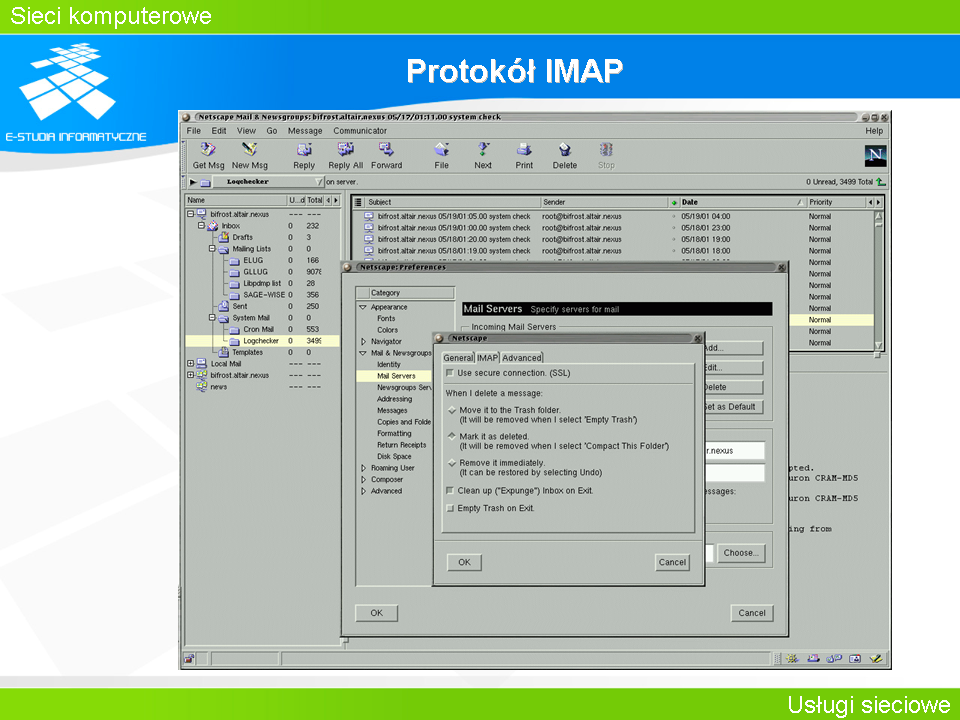
Task: Compose with the New Msg icon
Action: (249, 150)
